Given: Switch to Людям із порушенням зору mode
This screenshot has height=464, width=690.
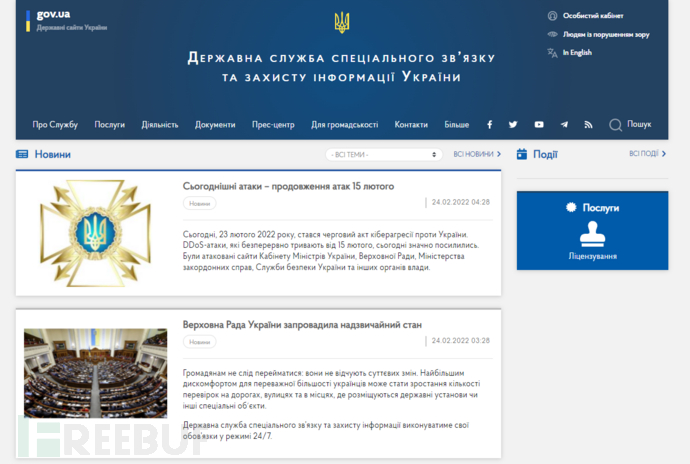Looking at the screenshot, I should pos(606,34).
